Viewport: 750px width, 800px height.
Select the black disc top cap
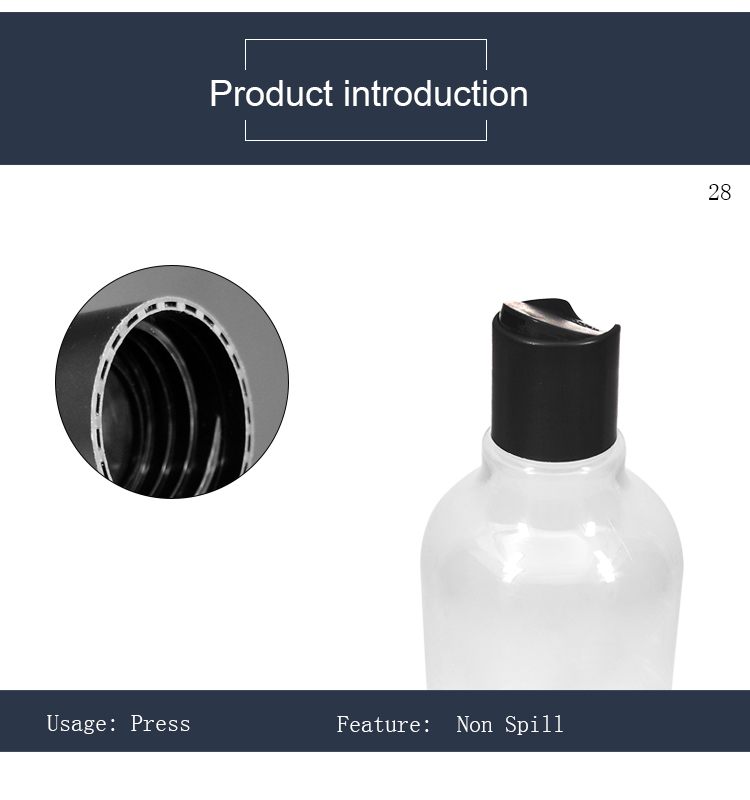(x=555, y=380)
